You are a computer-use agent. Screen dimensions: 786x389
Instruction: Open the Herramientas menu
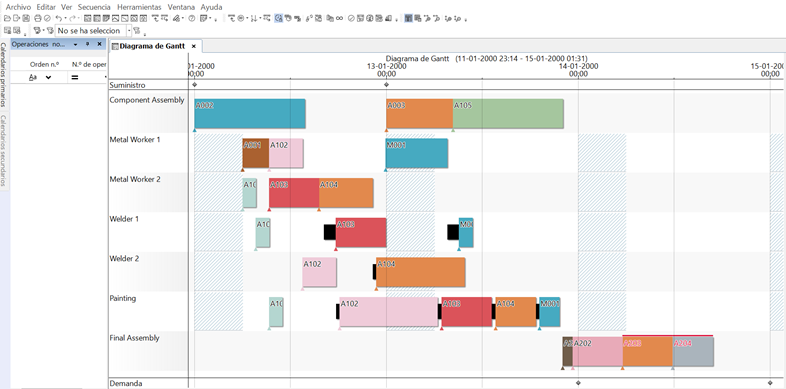point(139,7)
